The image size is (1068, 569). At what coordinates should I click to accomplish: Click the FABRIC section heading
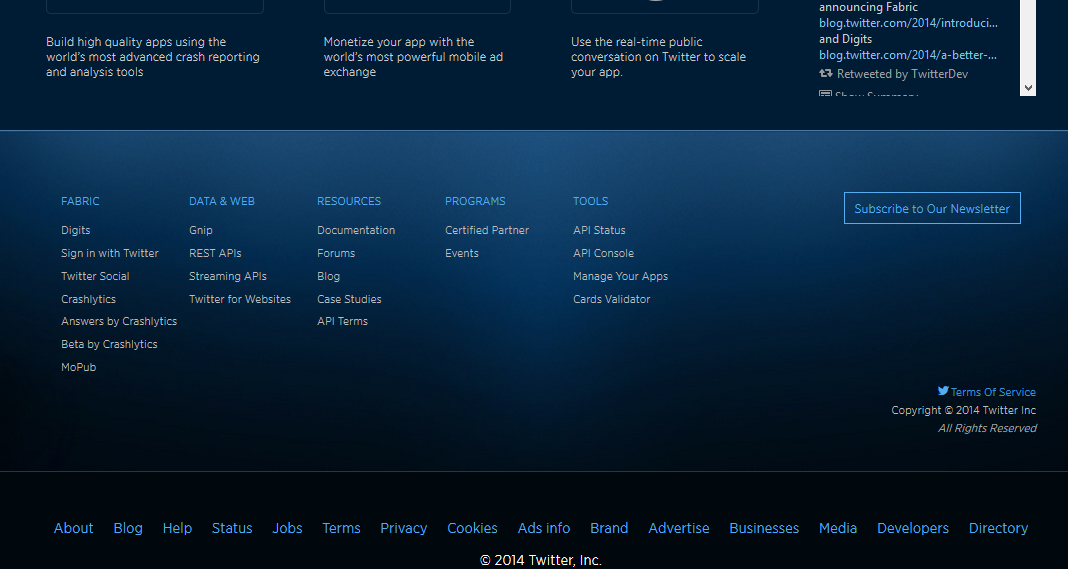80,201
